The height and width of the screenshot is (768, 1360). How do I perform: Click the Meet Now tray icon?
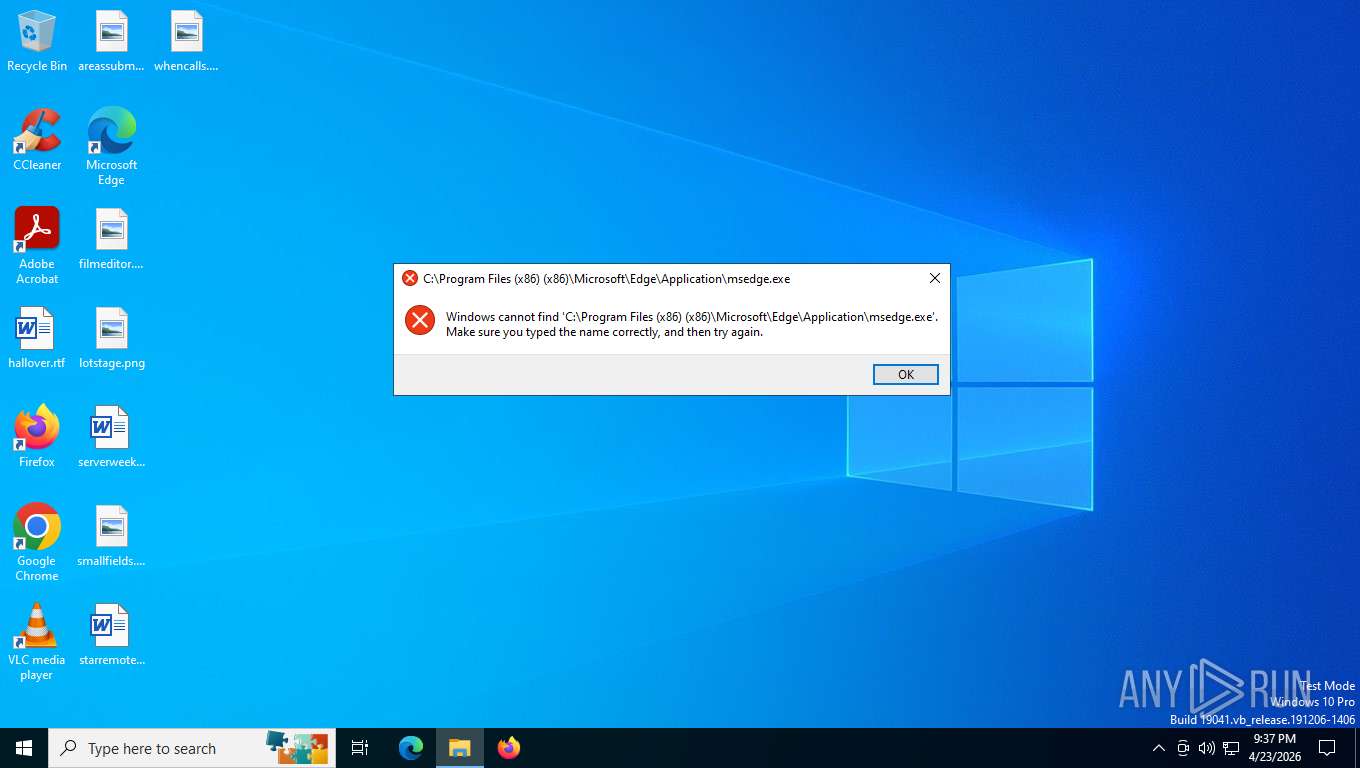point(1183,748)
